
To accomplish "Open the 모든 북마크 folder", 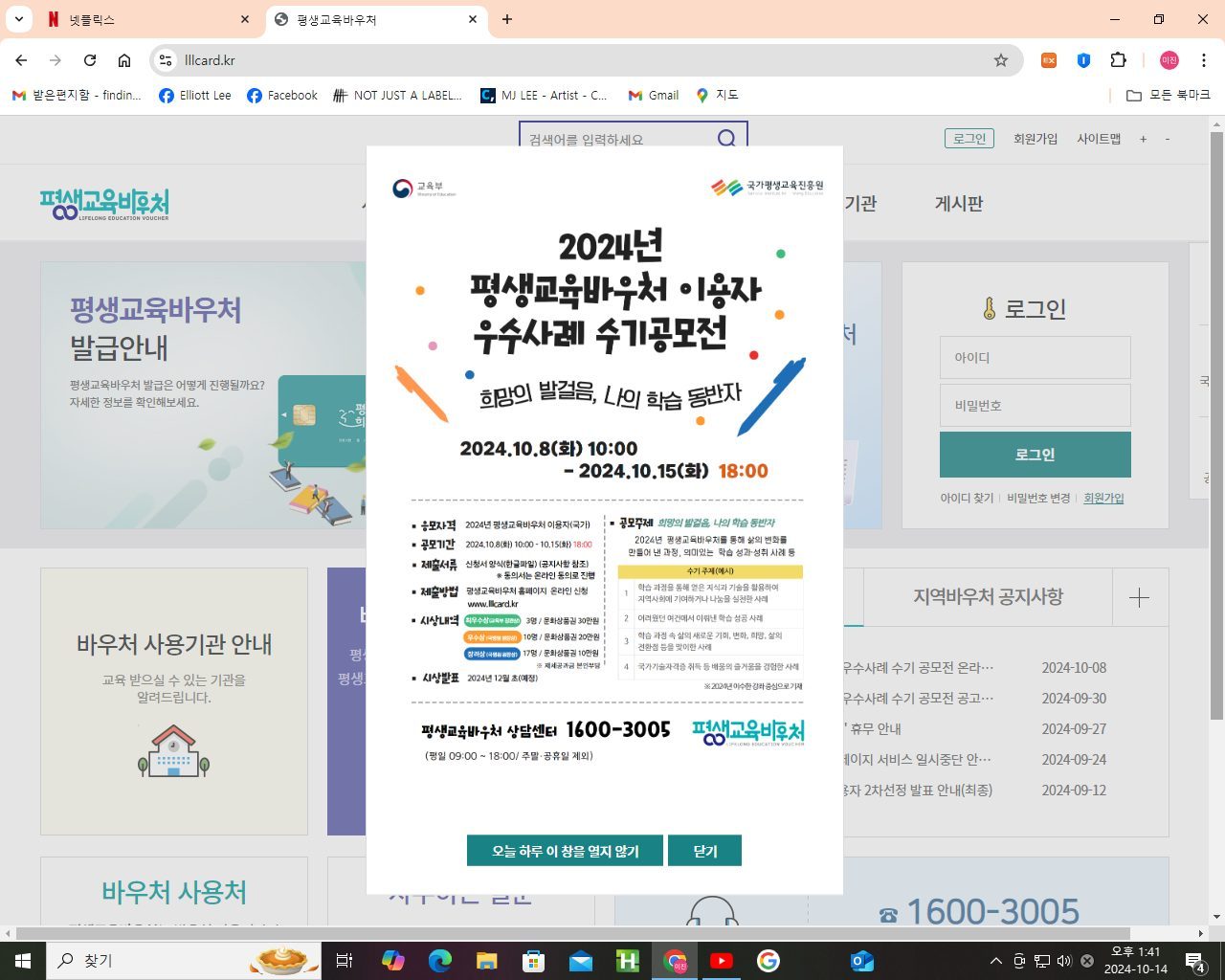I will (1169, 96).
